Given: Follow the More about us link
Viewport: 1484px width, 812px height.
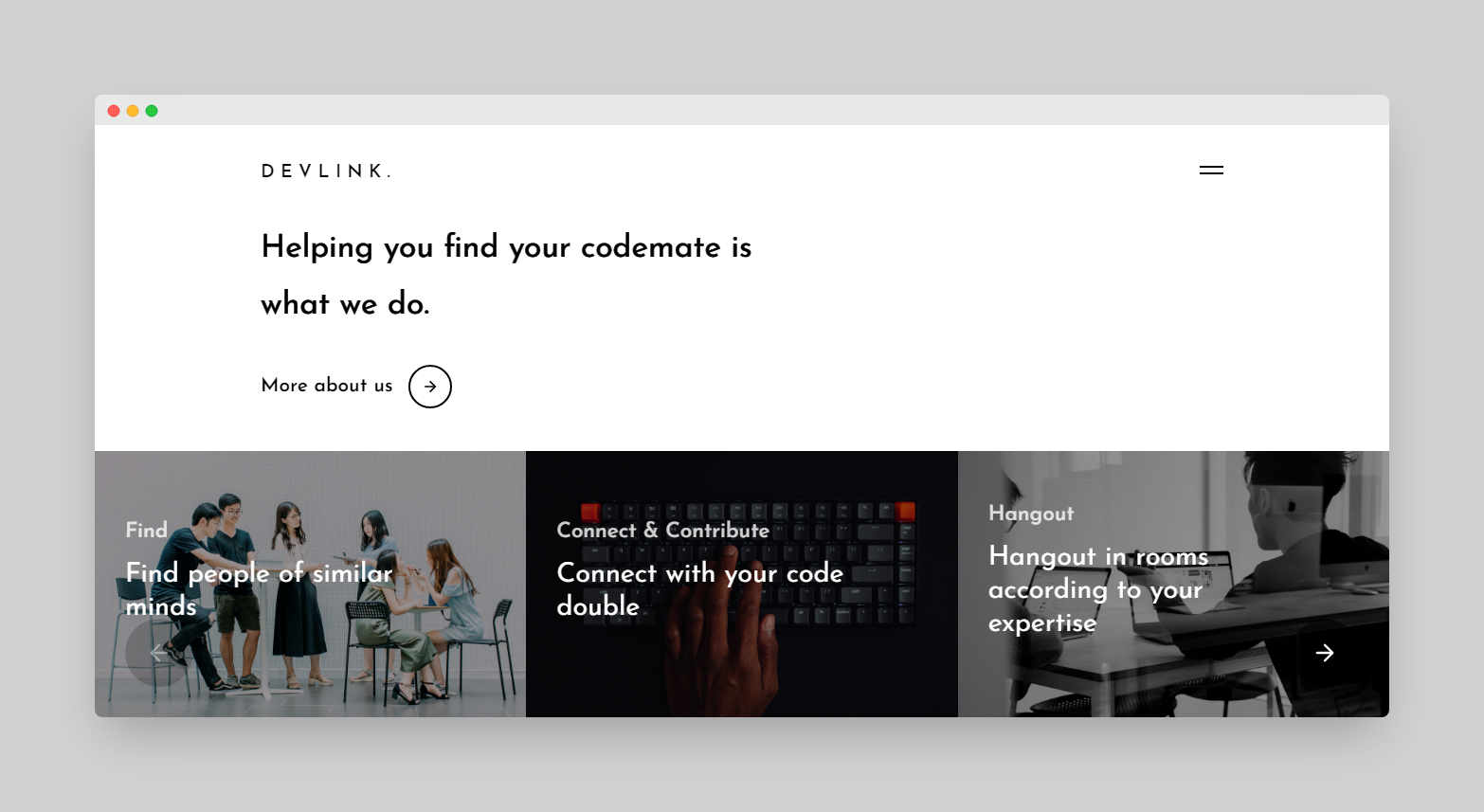Looking at the screenshot, I should point(327,386).
